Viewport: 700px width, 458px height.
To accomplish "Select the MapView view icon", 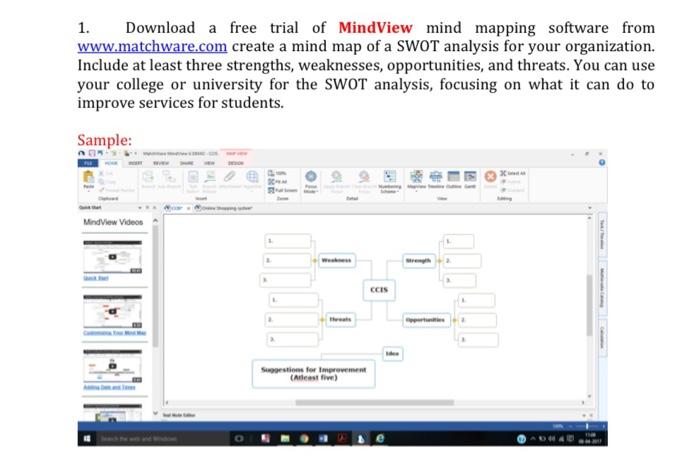I will tap(416, 179).
